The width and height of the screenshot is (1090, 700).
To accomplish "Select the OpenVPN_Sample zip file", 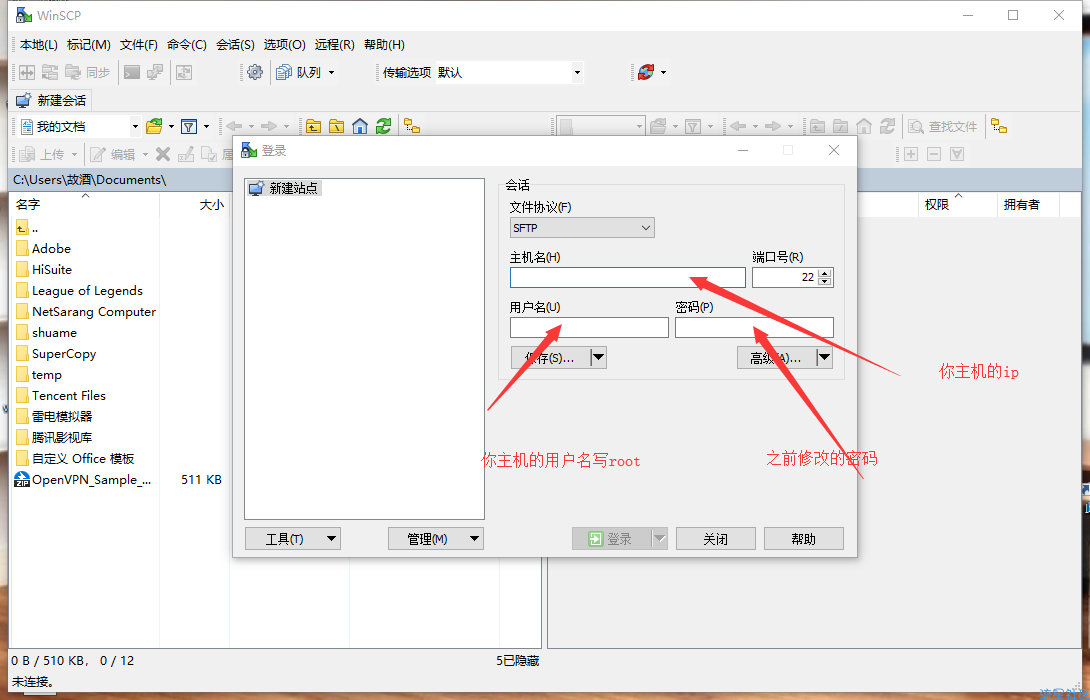I will pos(83,480).
